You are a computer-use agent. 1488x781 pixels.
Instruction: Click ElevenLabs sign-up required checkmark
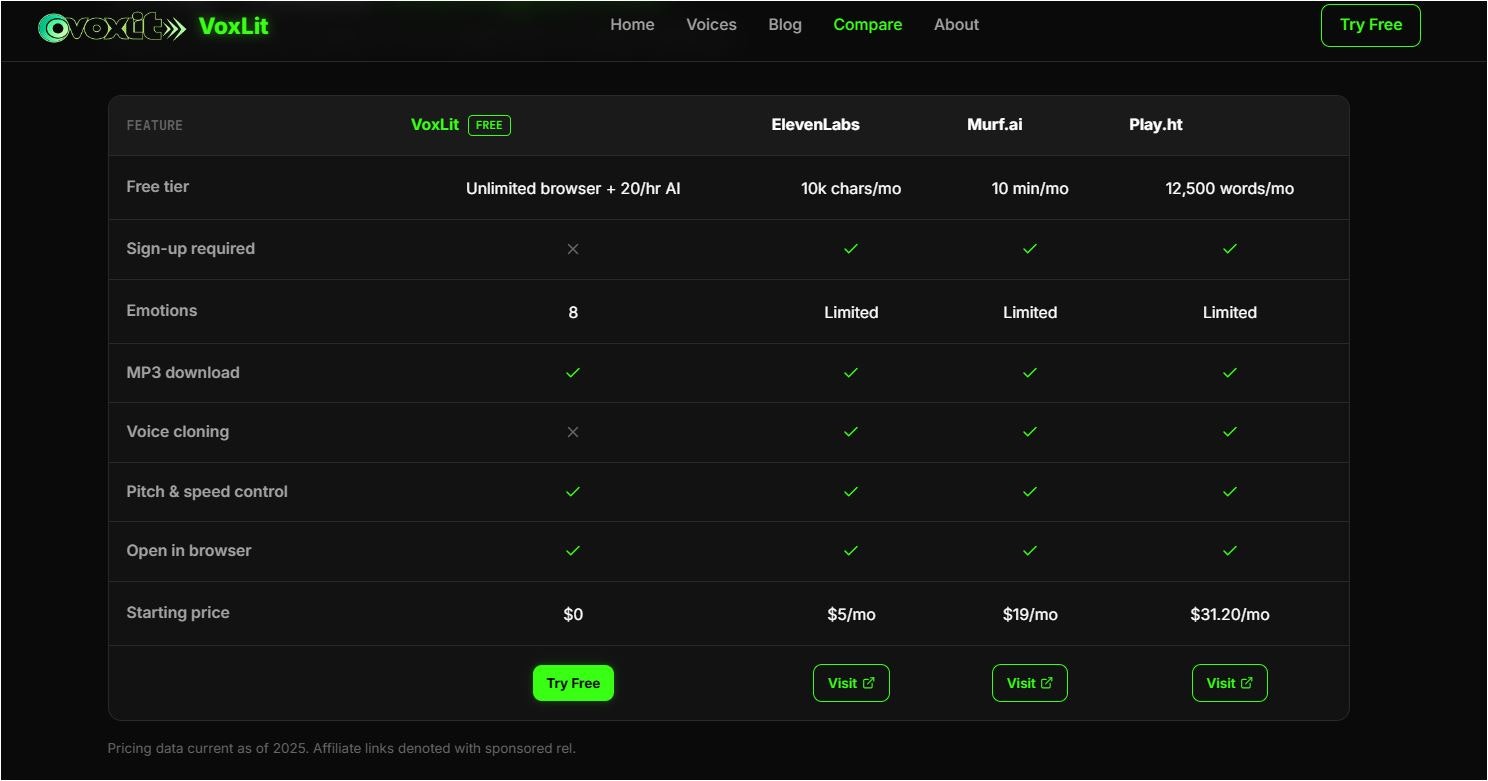click(x=851, y=249)
